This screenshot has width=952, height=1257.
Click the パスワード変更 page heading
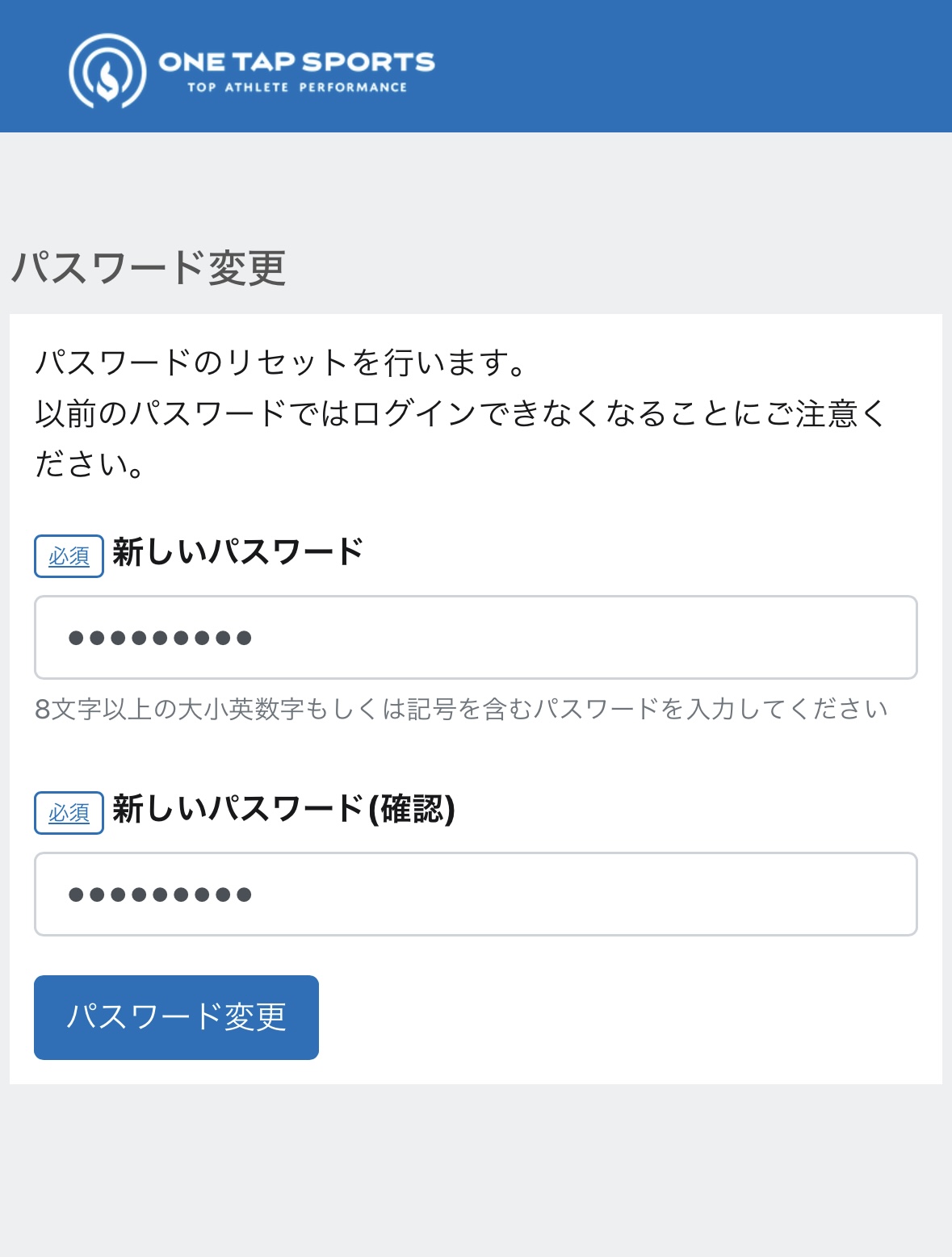coord(149,267)
